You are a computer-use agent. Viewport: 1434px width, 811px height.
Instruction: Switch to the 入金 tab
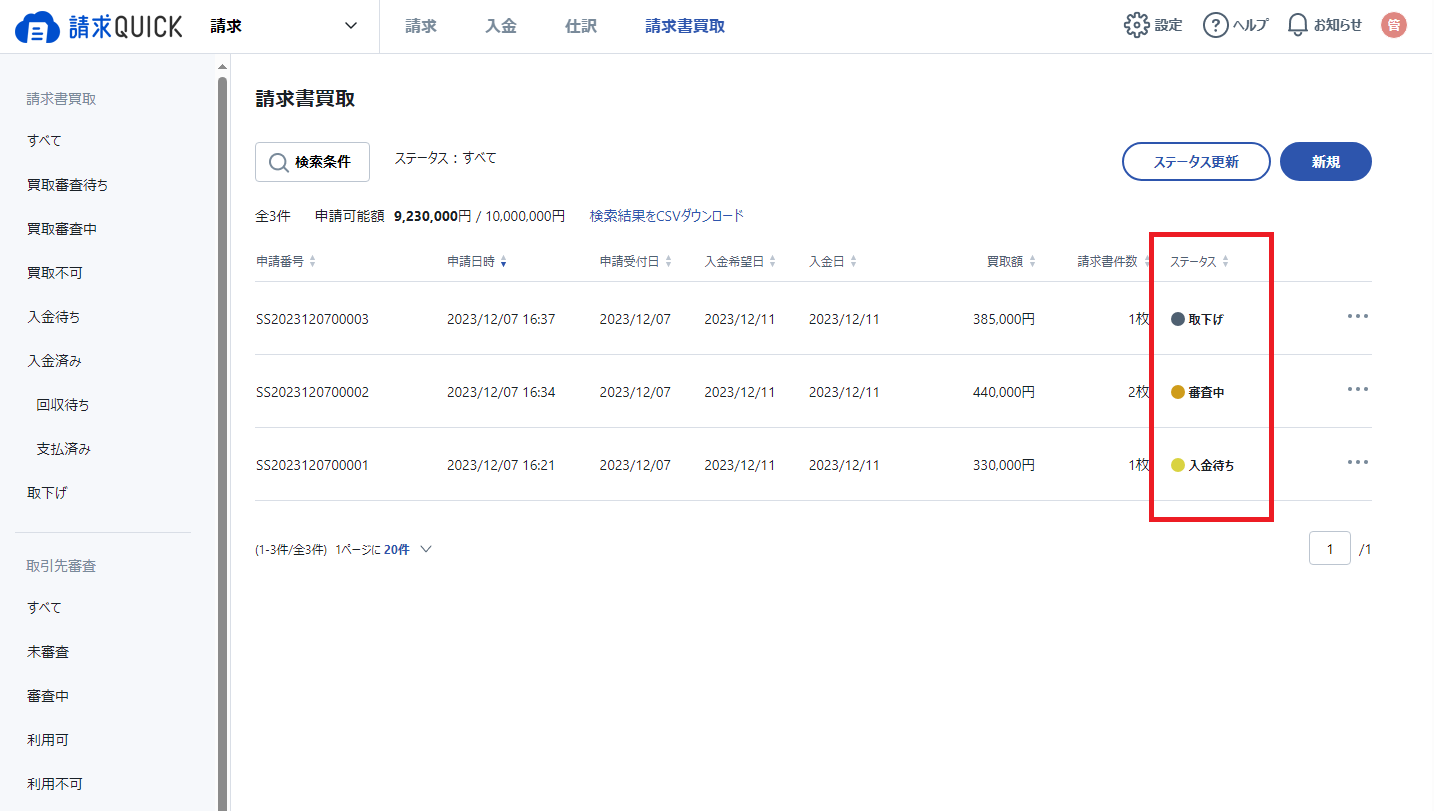point(501,26)
